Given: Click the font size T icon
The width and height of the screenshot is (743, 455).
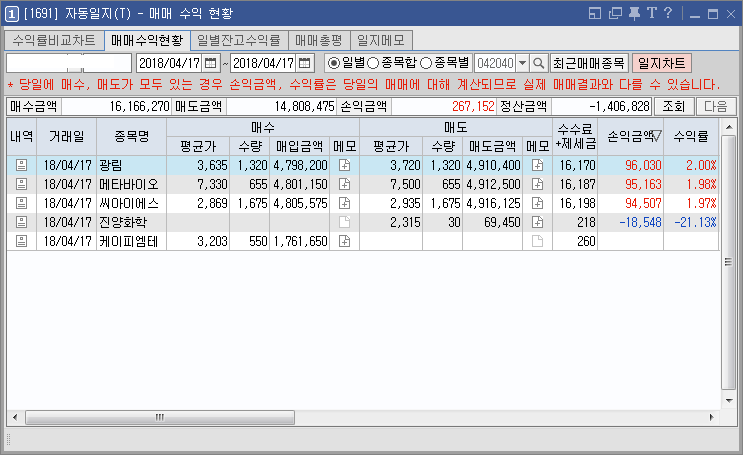Looking at the screenshot, I should pyautogui.click(x=652, y=13).
